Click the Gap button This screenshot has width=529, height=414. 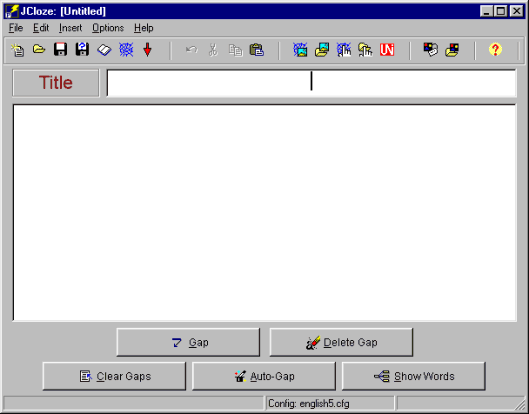188,342
